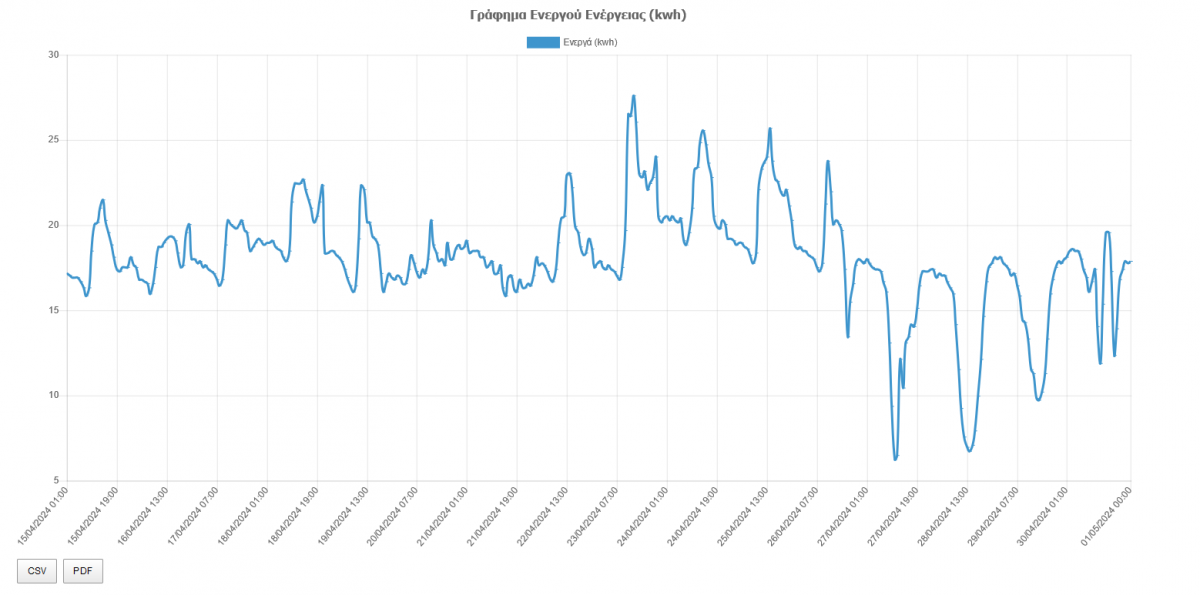Click the x-axis label 26/04/2024 07:00
This screenshot has width=1200, height=595.
click(795, 515)
